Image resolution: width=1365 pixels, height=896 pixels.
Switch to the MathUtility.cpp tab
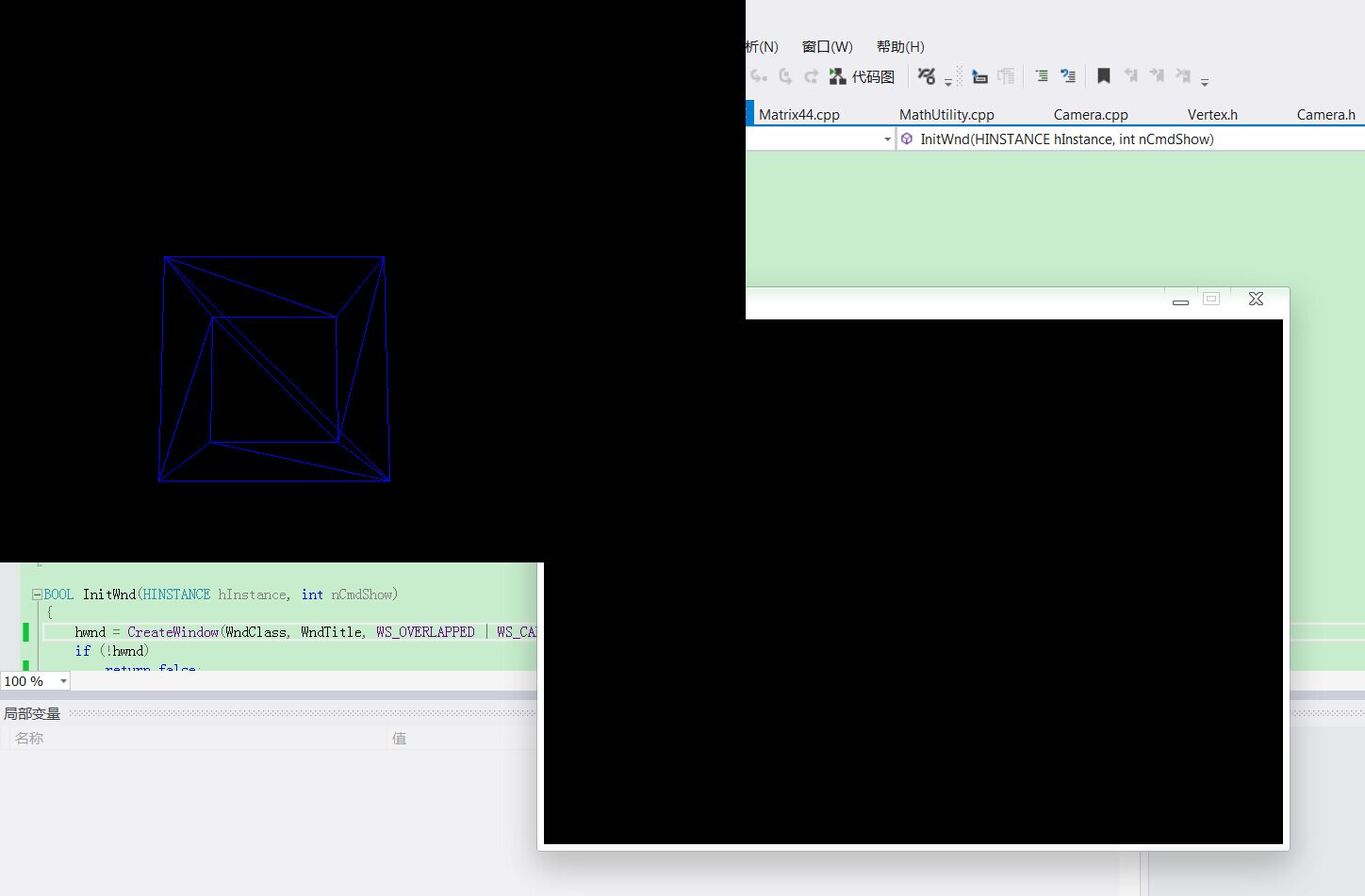point(946,114)
